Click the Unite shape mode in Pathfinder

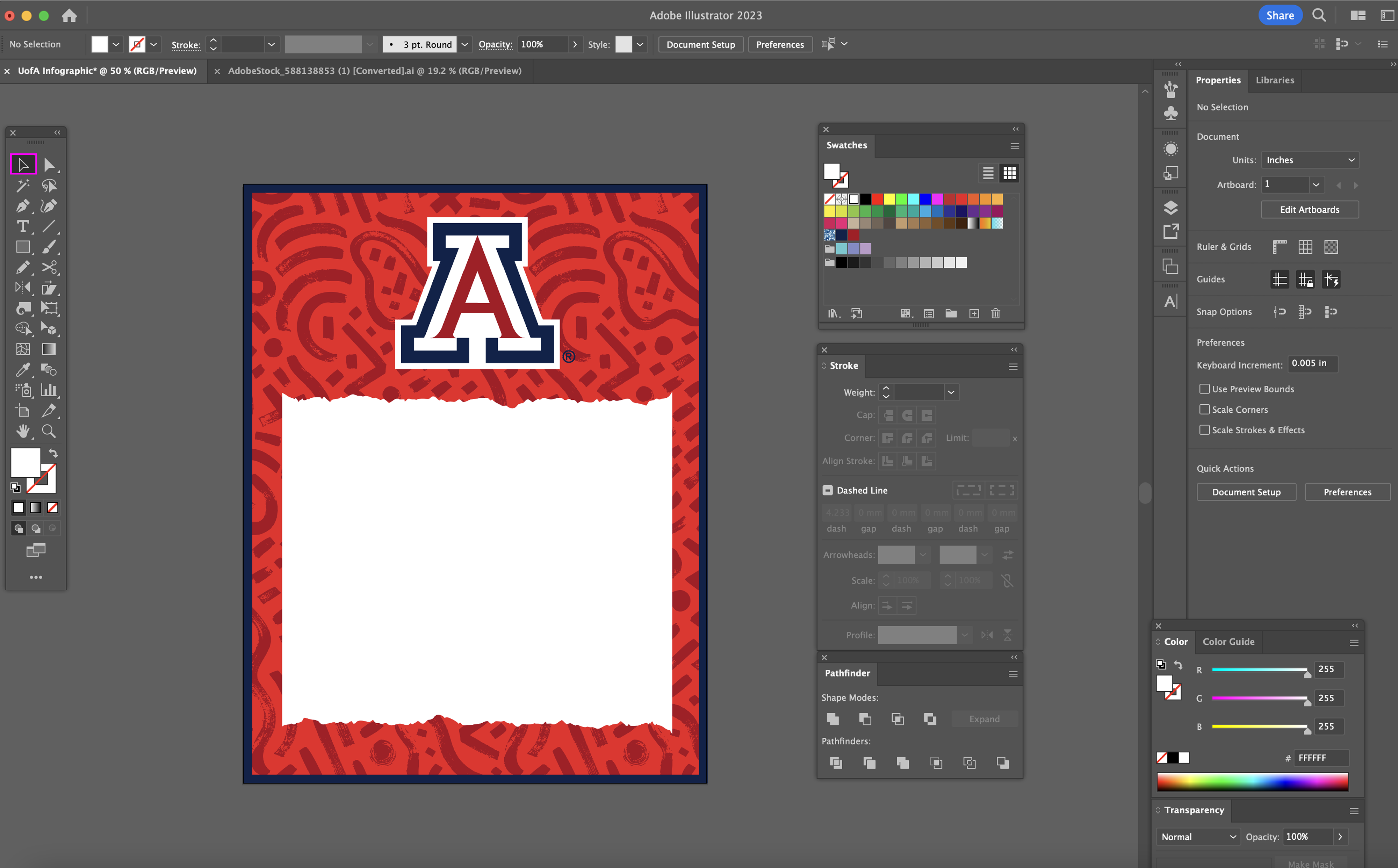(833, 719)
